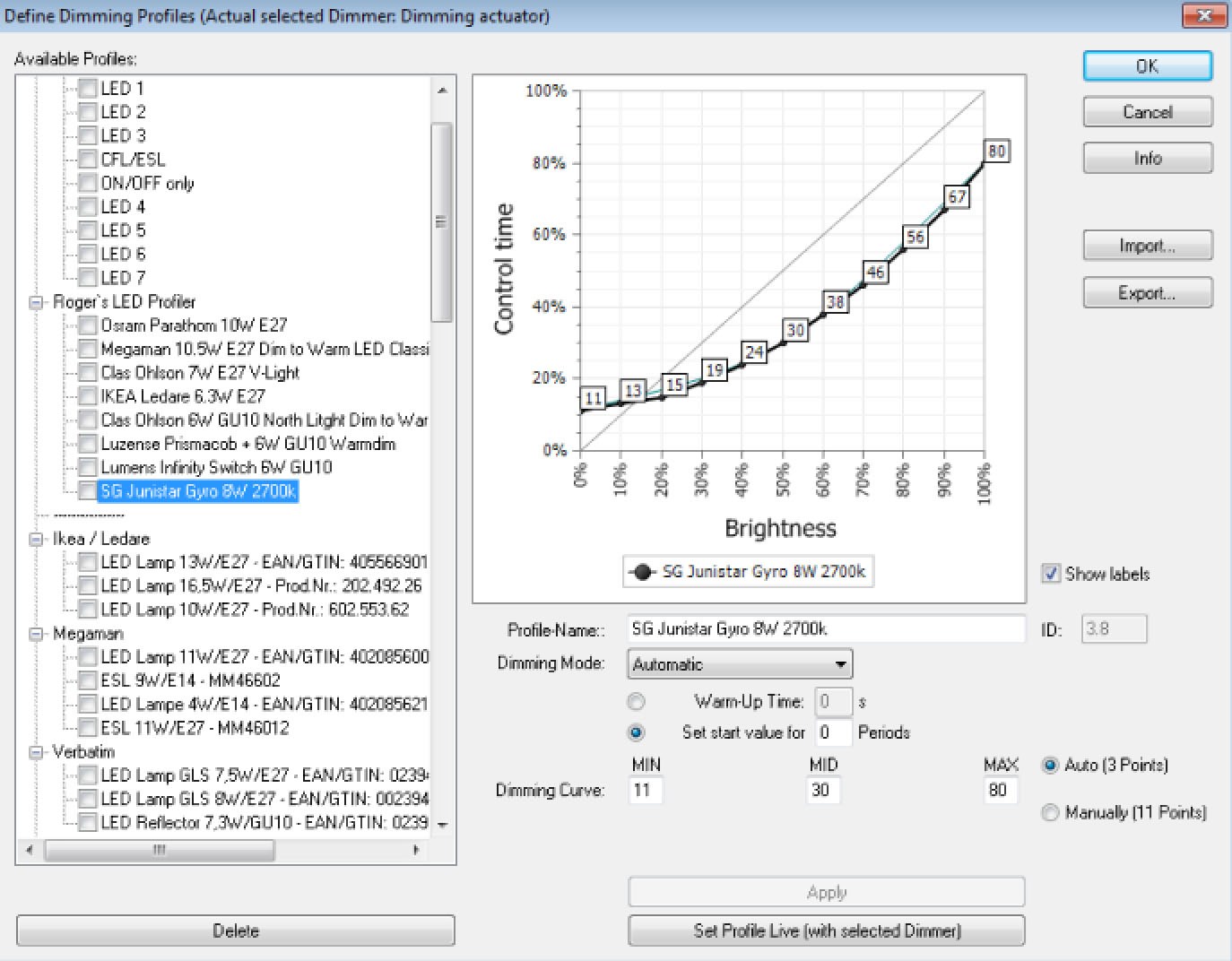The height and width of the screenshot is (961, 1232).
Task: Tick the Osram Parathom 10W E27 checkbox
Action: [x=88, y=325]
